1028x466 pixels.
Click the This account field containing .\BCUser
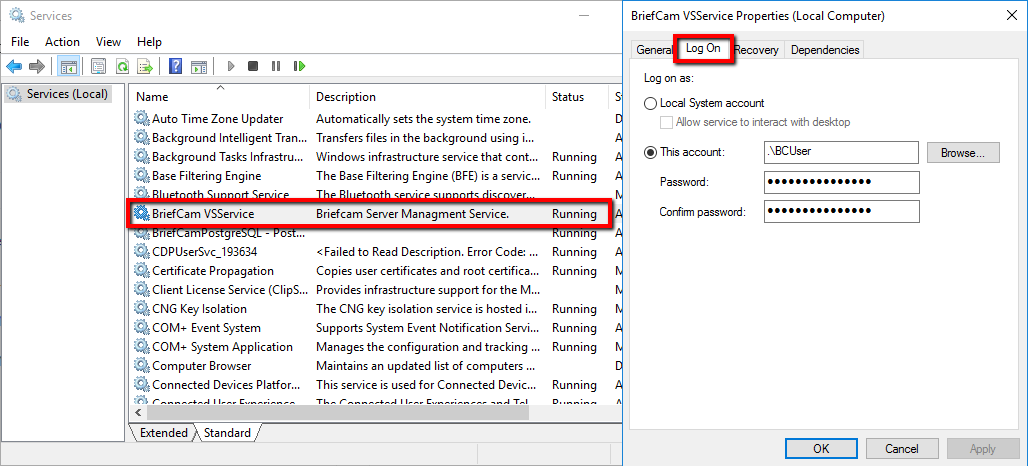[x=841, y=152]
